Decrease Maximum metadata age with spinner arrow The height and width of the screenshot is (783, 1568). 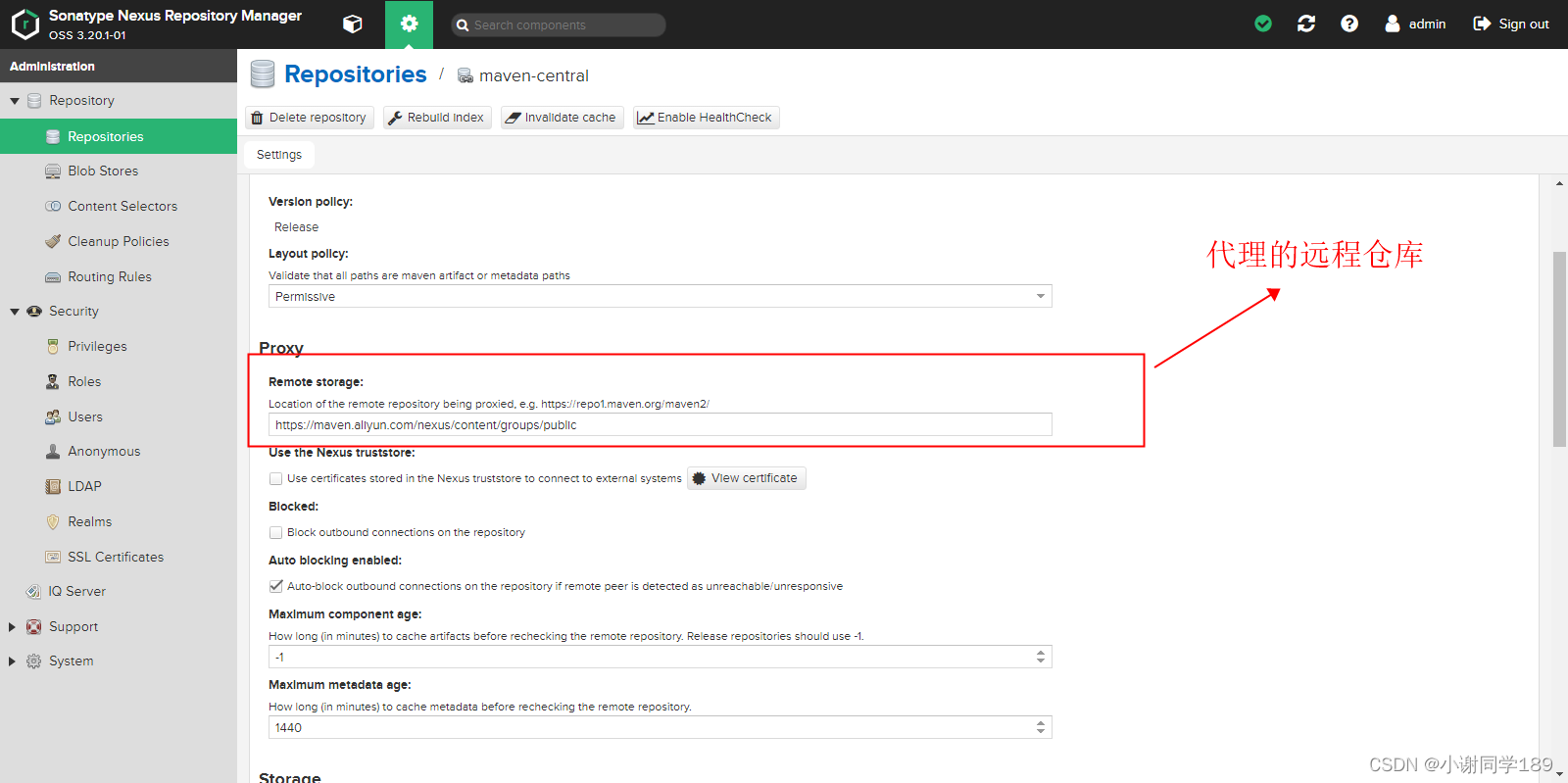point(1041,732)
